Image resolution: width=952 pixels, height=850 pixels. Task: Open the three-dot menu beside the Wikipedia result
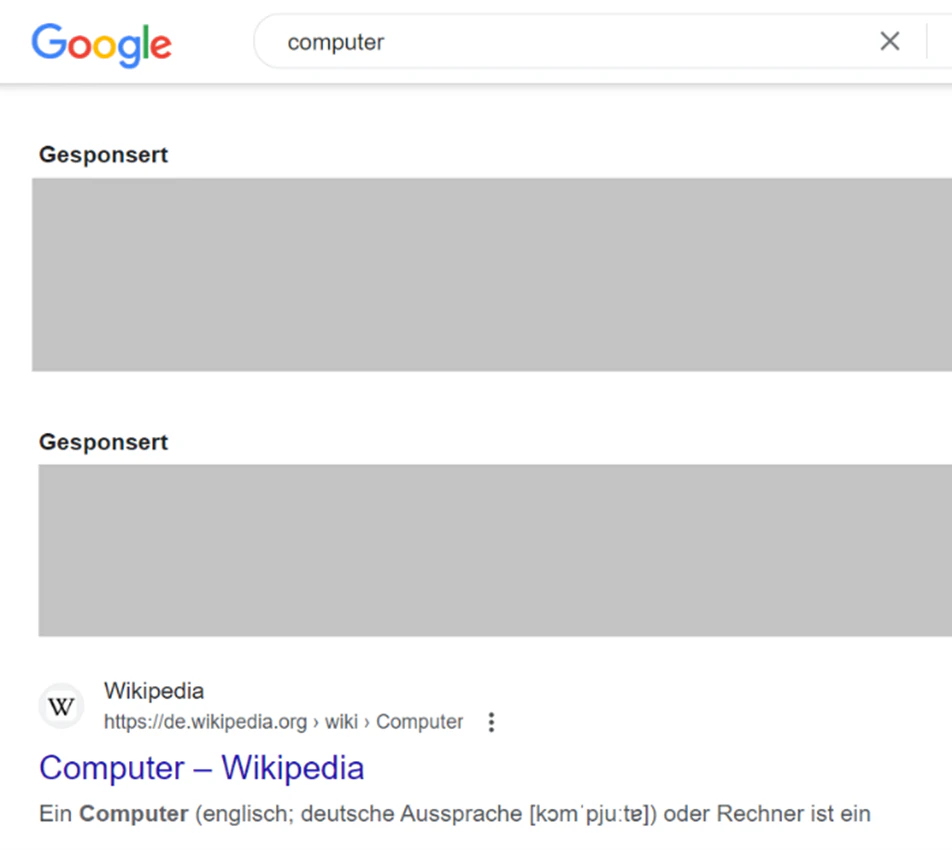(x=491, y=722)
